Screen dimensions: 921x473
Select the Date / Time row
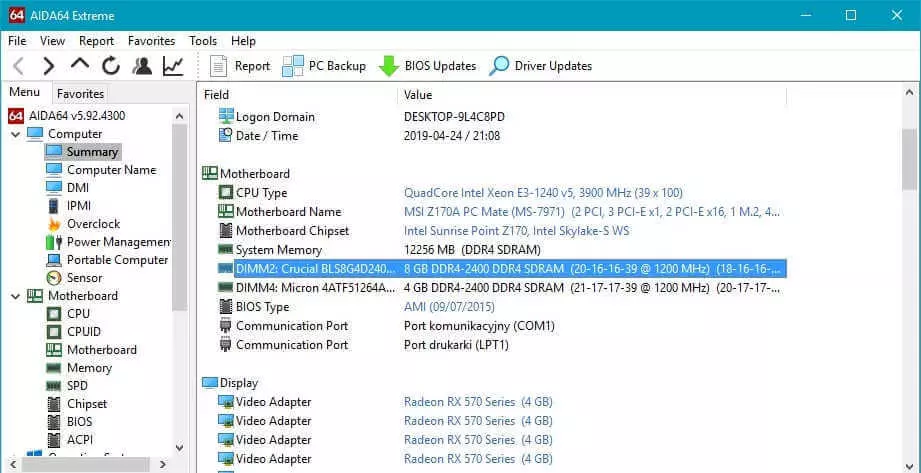pos(502,136)
